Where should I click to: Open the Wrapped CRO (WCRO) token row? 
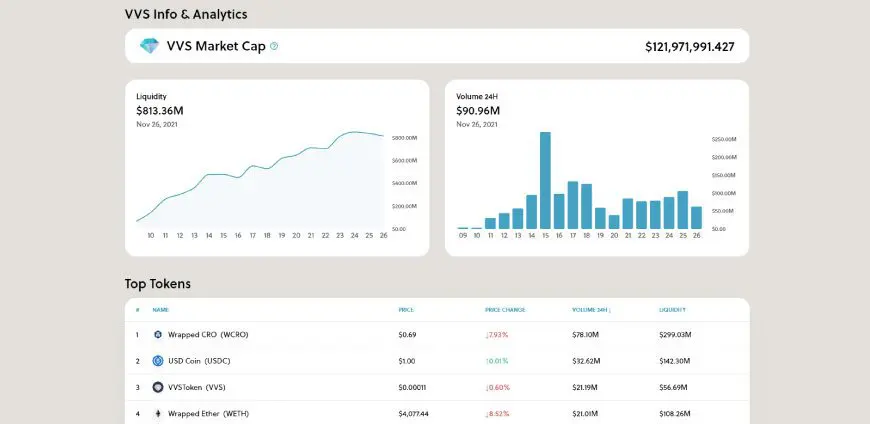437,335
